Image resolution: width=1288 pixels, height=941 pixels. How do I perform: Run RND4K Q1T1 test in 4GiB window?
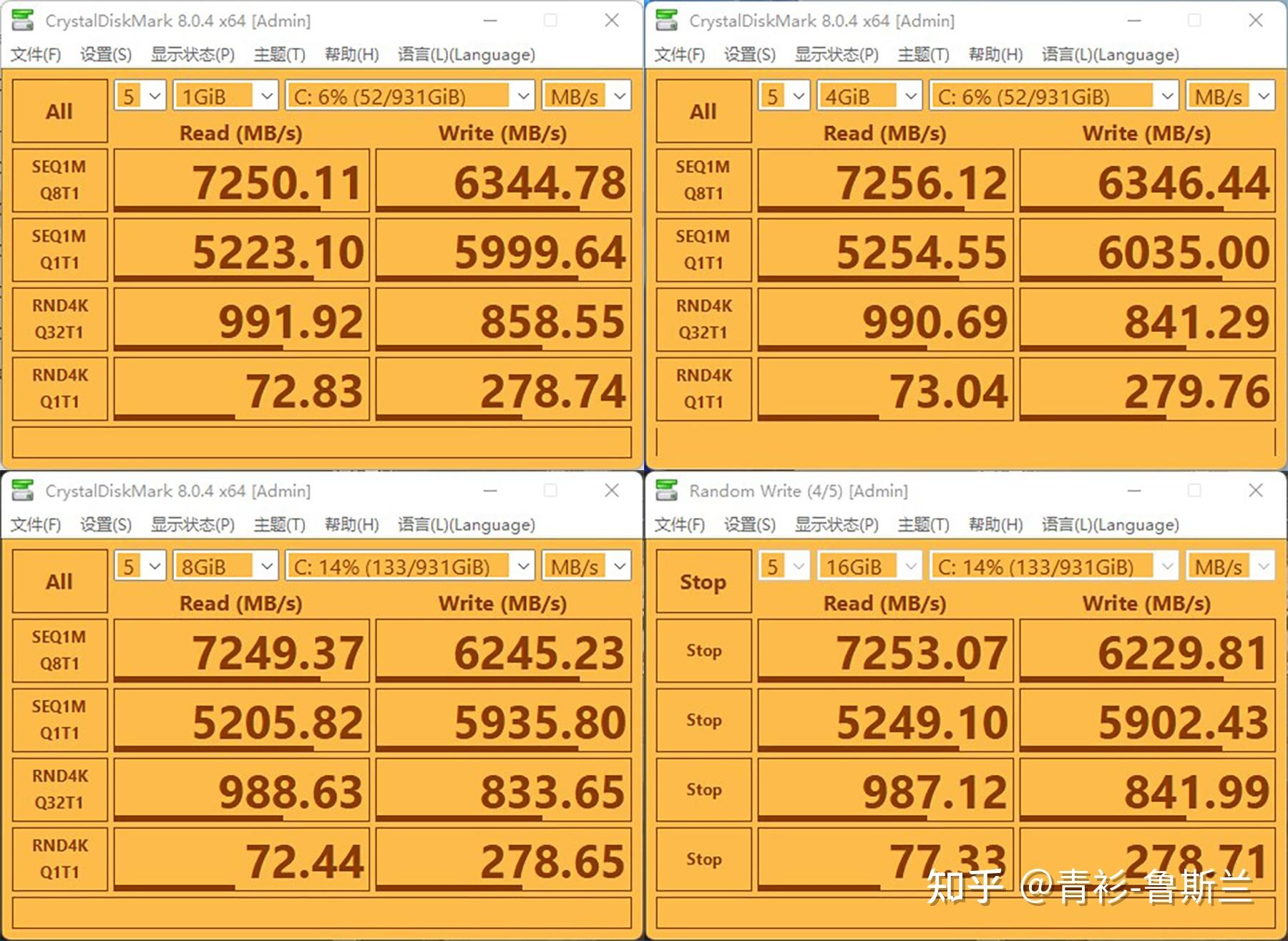tap(703, 389)
